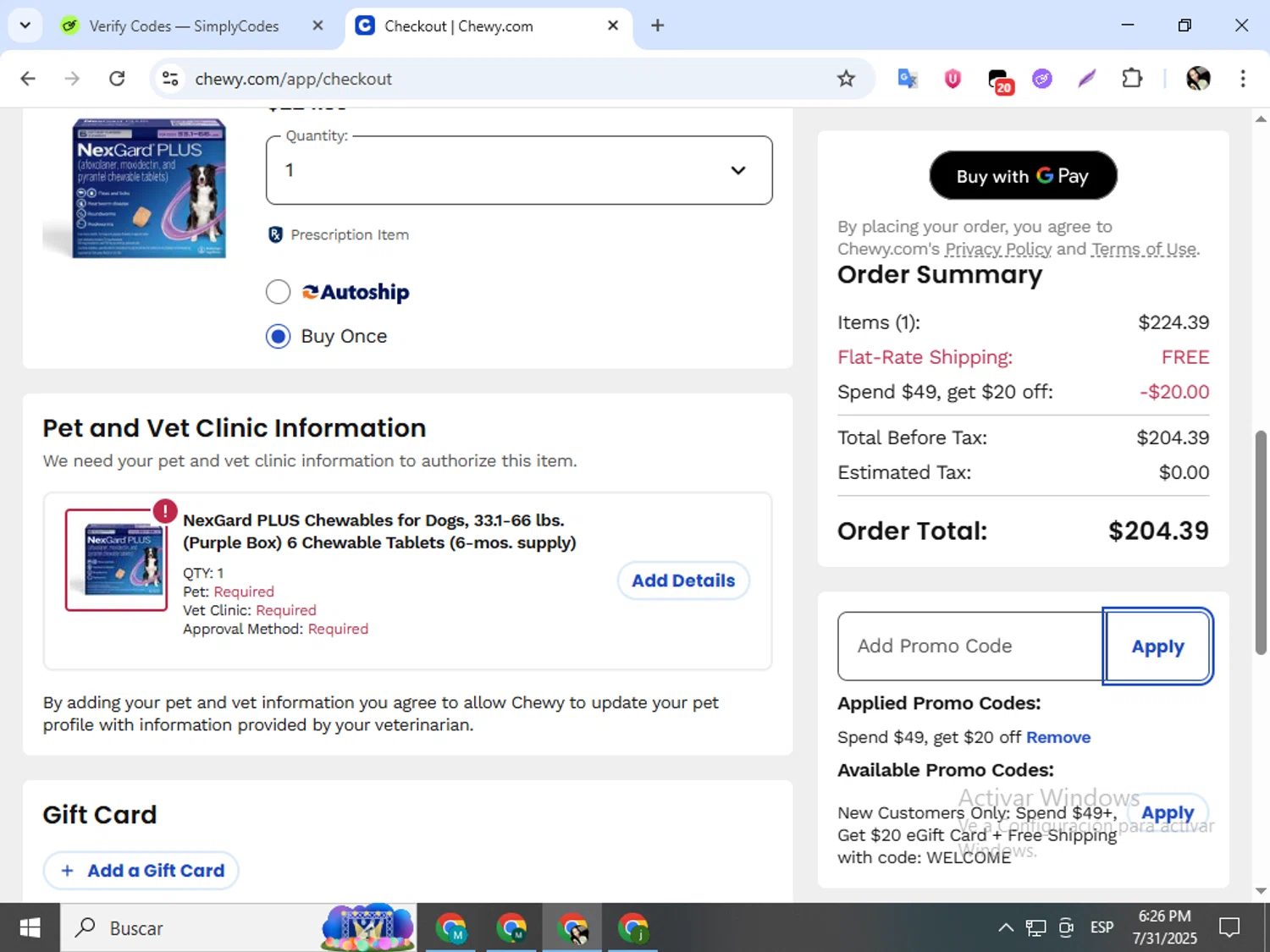Select the Buy Once radio option
1270x952 pixels.
(278, 336)
